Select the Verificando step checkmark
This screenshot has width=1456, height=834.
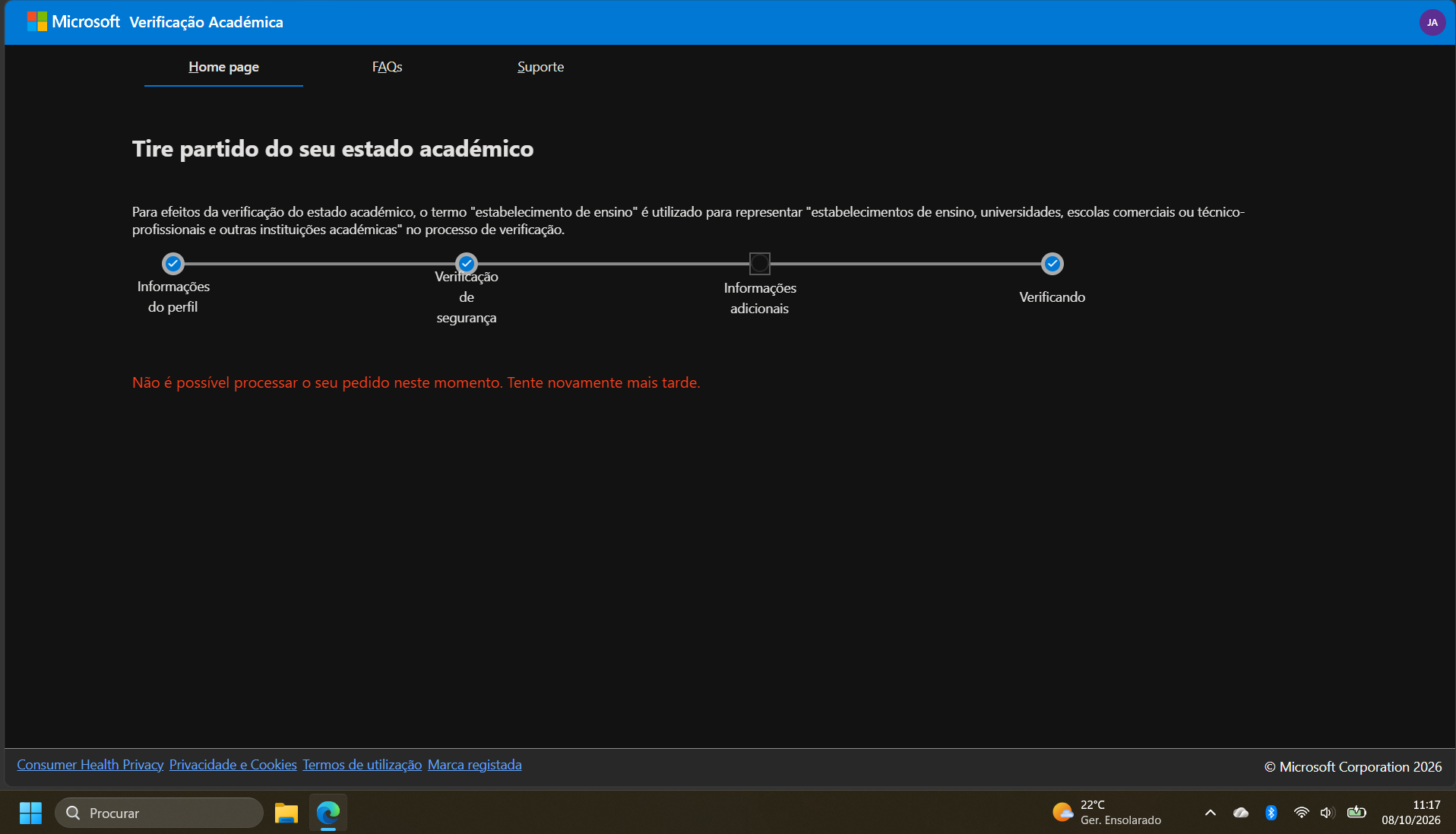pyautogui.click(x=1052, y=264)
